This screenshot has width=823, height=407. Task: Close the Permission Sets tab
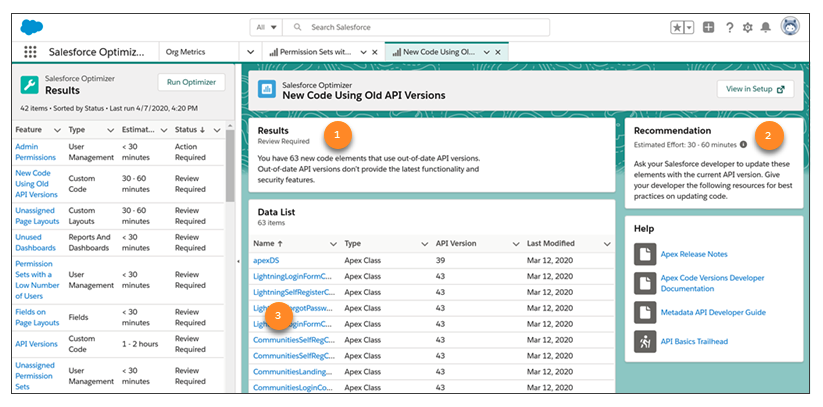click(375, 52)
